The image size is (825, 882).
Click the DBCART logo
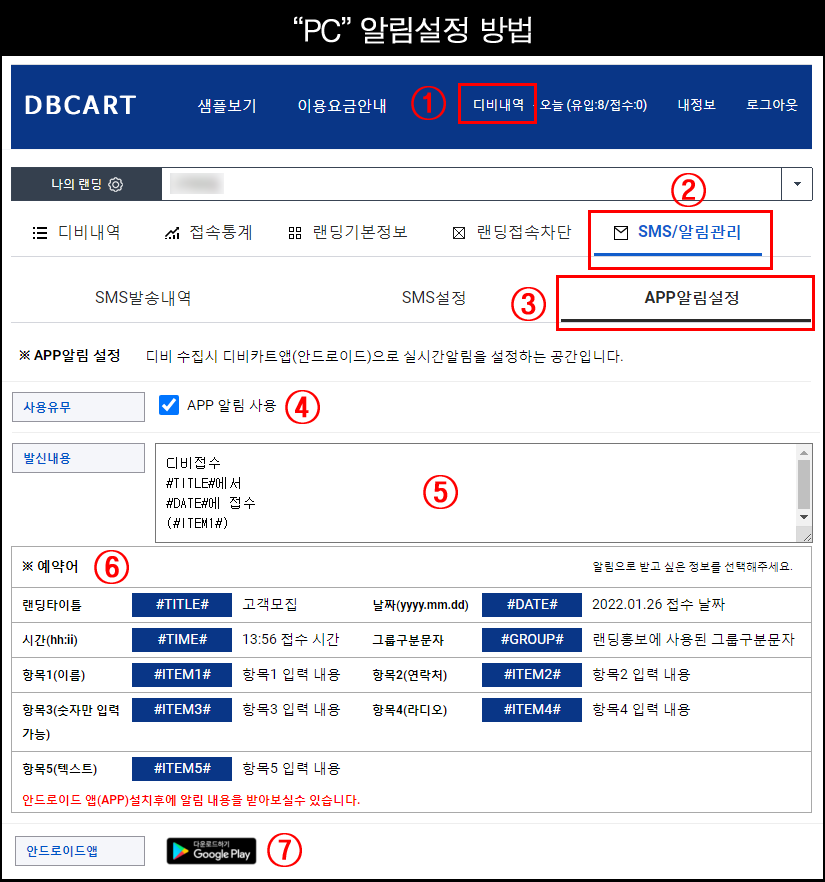coord(80,106)
